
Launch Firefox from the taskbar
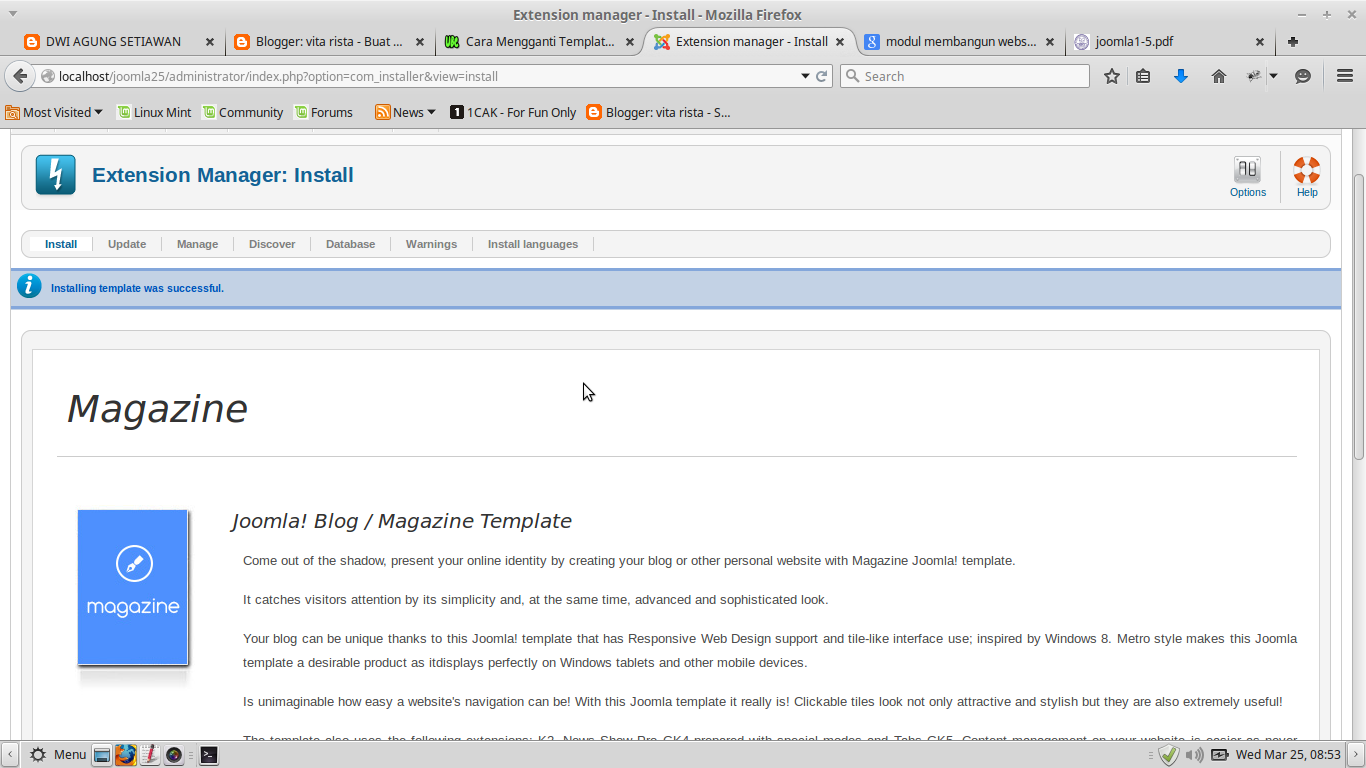tap(125, 755)
